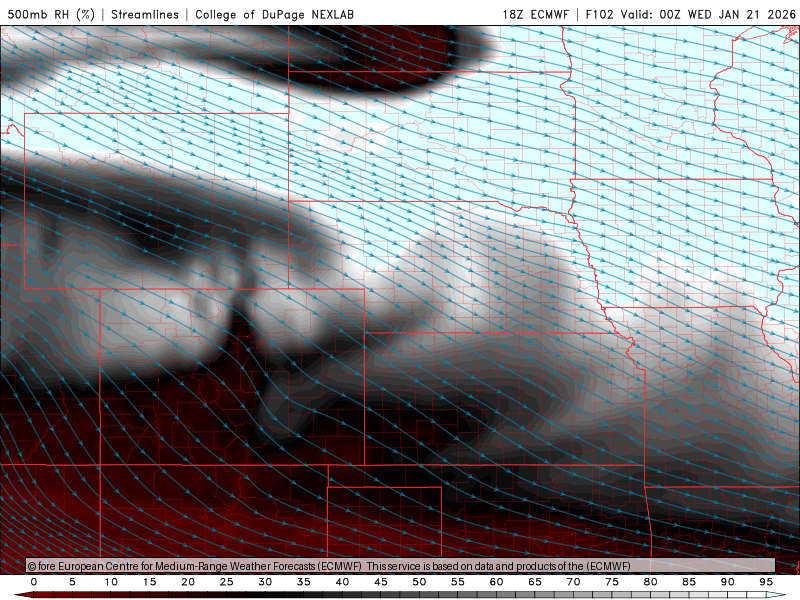Click legend value '40' on the scale
The height and width of the screenshot is (600, 800).
click(342, 582)
